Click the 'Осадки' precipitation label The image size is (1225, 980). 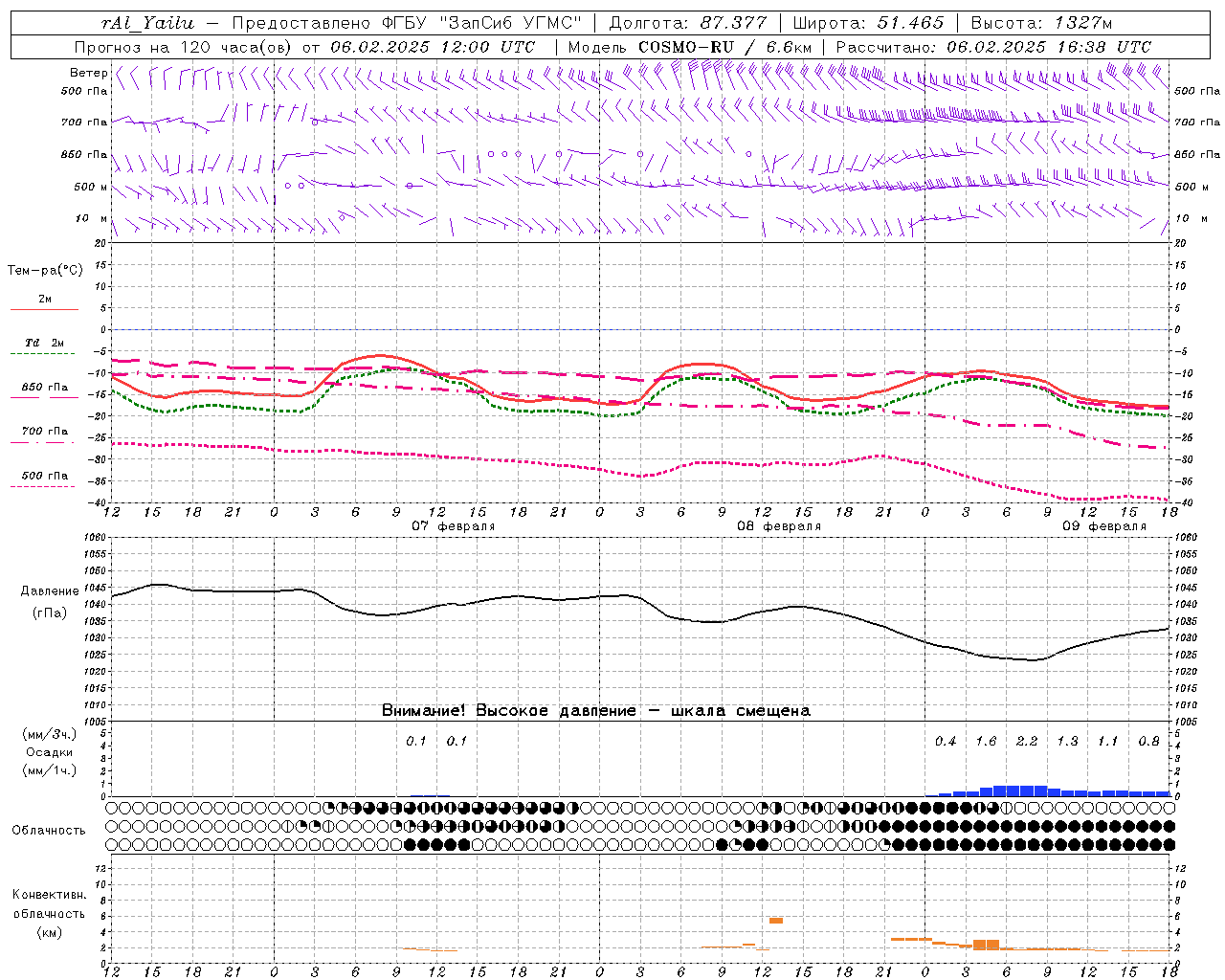click(x=50, y=752)
